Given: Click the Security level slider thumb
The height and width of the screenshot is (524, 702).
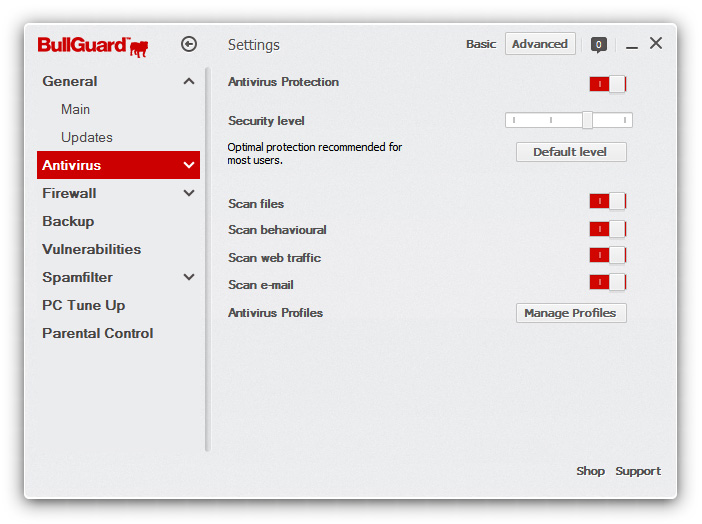Looking at the screenshot, I should [587, 120].
